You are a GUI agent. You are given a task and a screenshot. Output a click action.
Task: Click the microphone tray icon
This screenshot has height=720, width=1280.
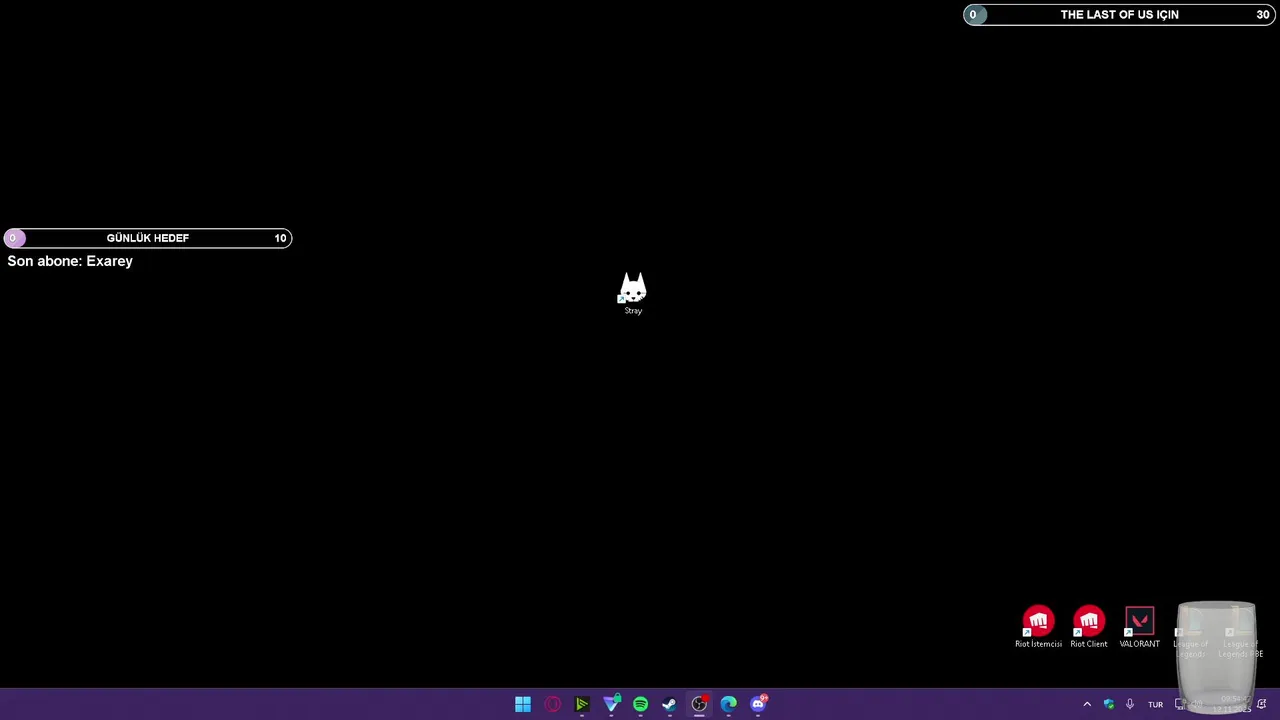(x=1130, y=704)
